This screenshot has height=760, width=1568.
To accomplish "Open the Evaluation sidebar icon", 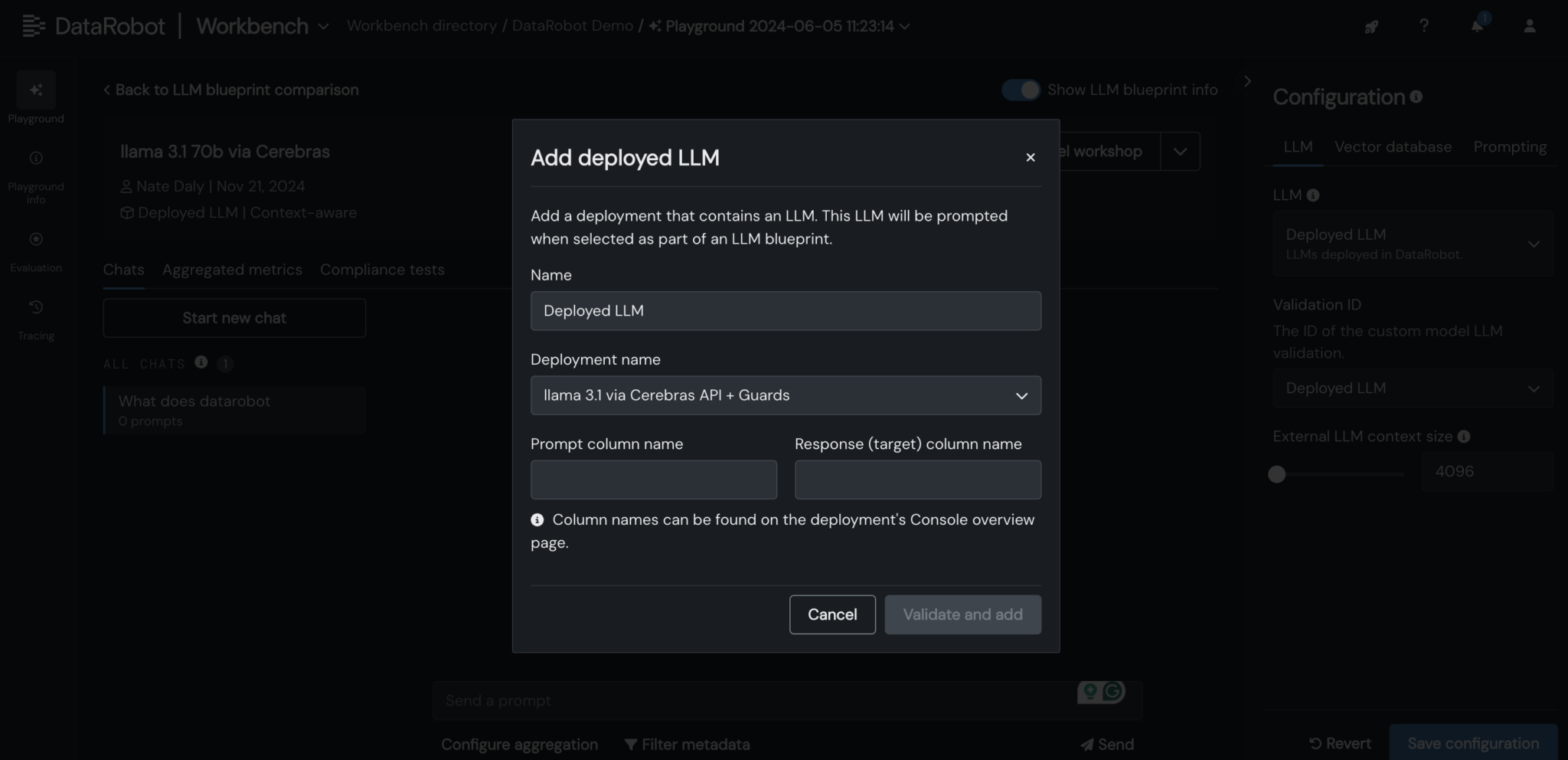I will point(36,240).
